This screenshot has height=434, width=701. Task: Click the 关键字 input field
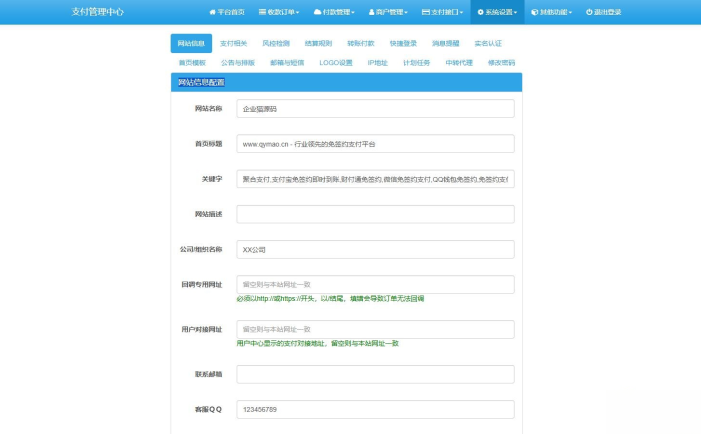pyautogui.click(x=376, y=179)
